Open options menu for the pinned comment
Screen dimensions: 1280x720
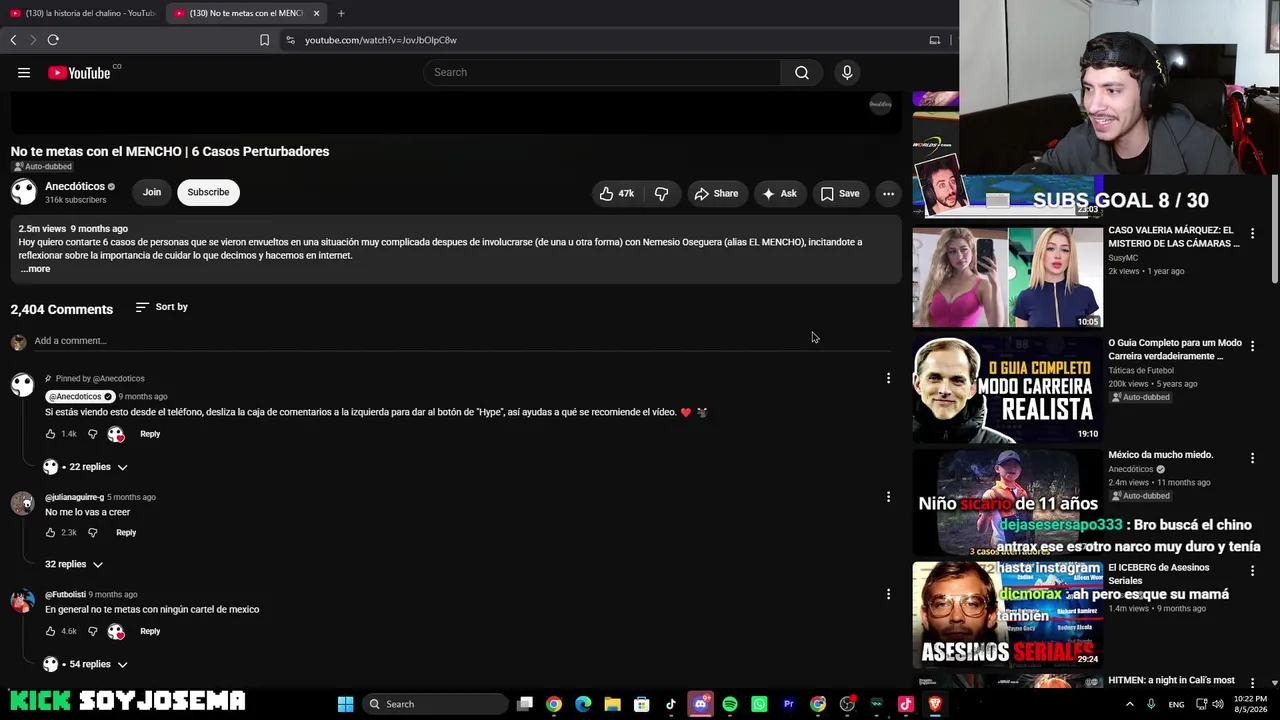[x=888, y=378]
